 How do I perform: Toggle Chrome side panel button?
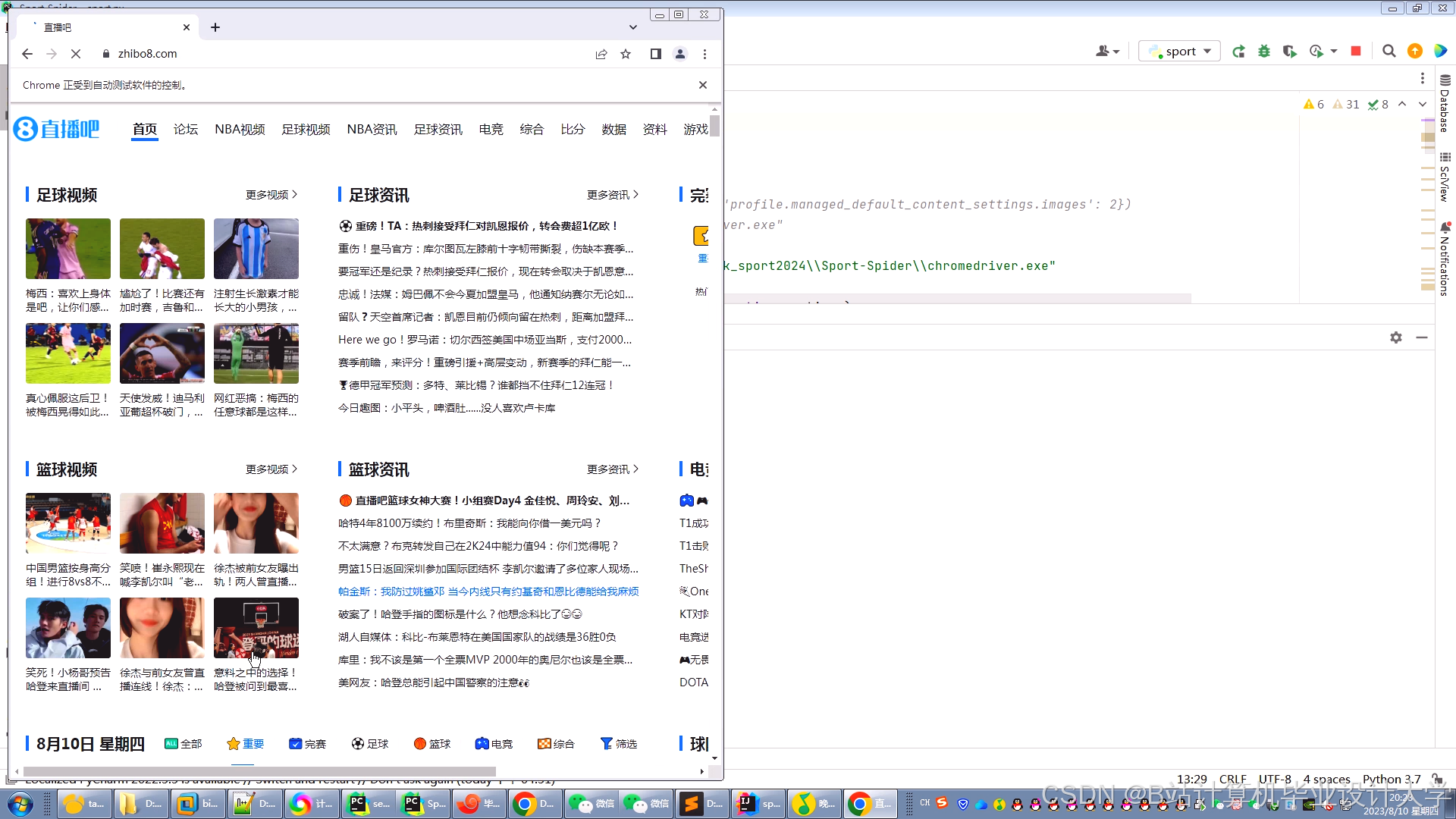[656, 54]
